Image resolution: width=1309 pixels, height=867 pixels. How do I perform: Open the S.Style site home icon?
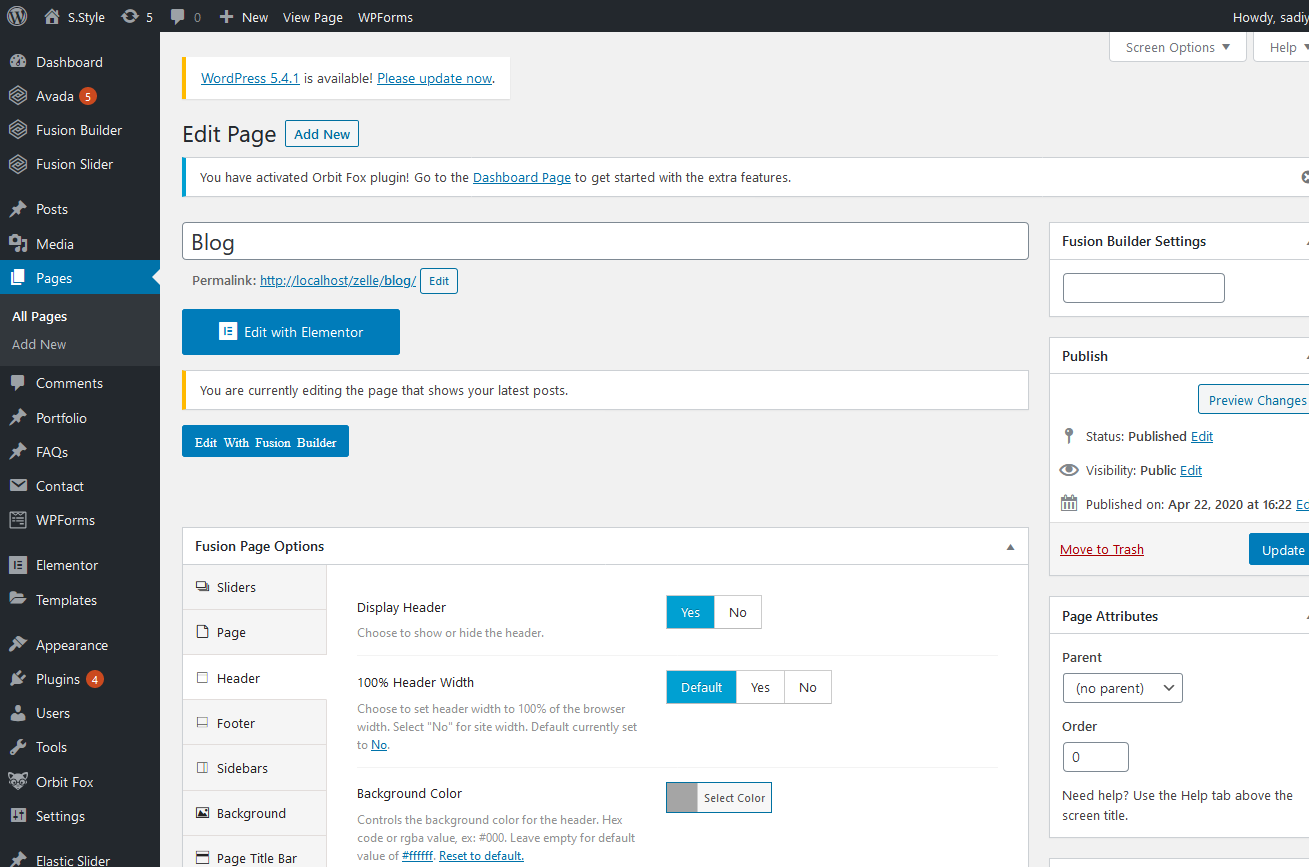[52, 17]
